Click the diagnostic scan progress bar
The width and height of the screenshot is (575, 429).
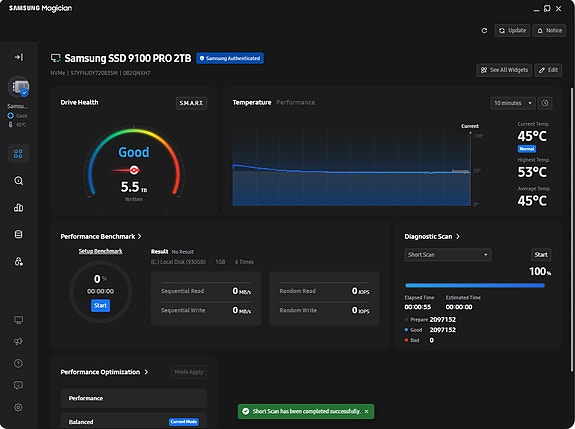pos(475,285)
